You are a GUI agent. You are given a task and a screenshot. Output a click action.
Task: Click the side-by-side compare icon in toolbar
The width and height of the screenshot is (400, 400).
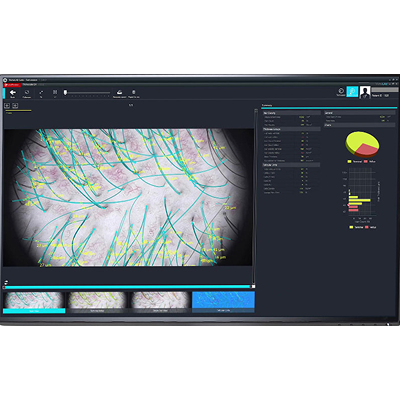pyautogui.click(x=55, y=92)
